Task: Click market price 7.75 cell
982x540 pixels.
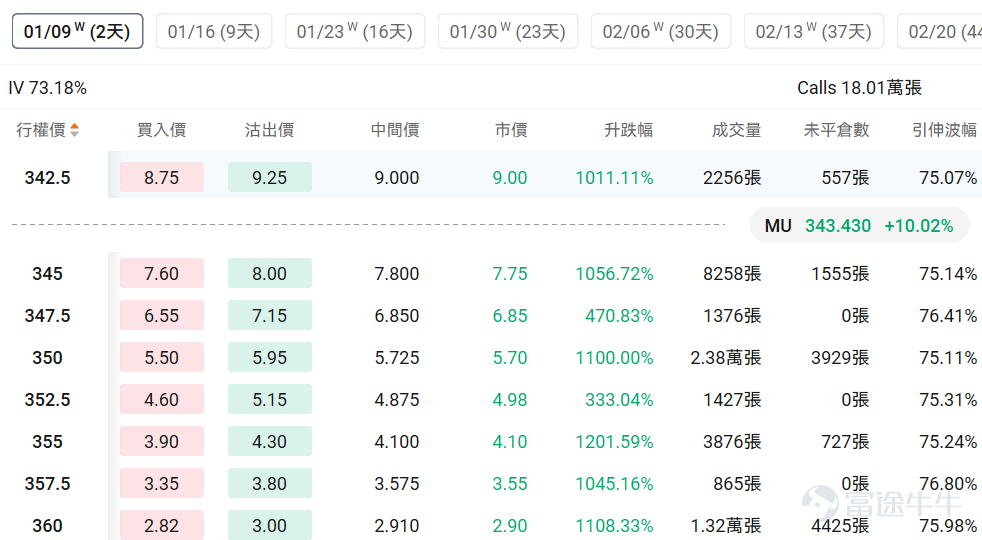Action: pyautogui.click(x=510, y=273)
